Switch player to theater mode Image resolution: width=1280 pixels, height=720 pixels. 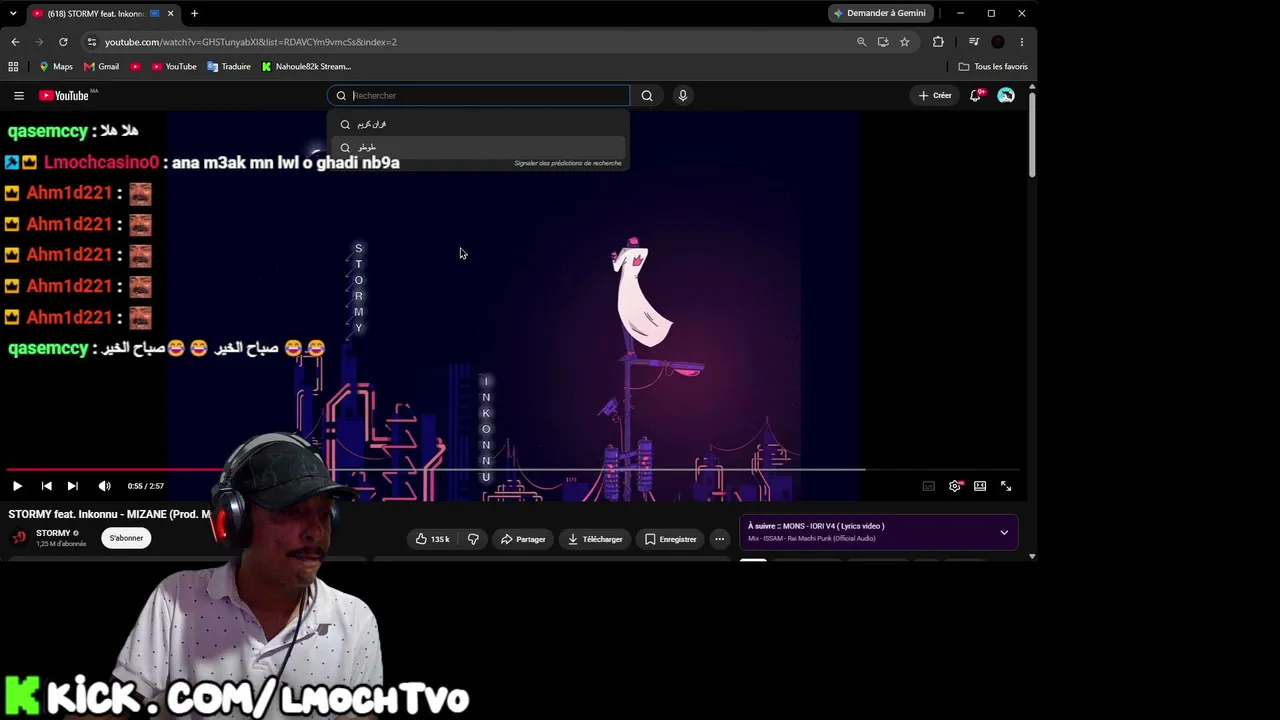point(980,486)
